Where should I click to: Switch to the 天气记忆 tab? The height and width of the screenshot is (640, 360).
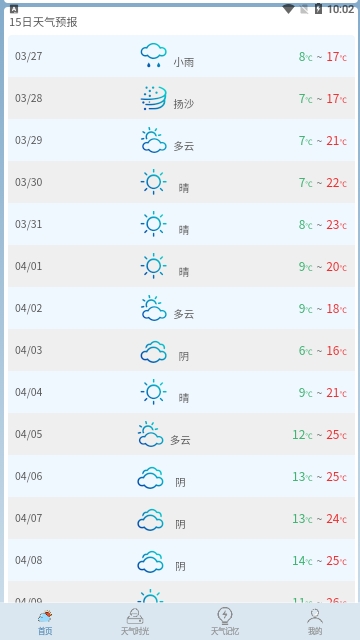pyautogui.click(x=224, y=622)
